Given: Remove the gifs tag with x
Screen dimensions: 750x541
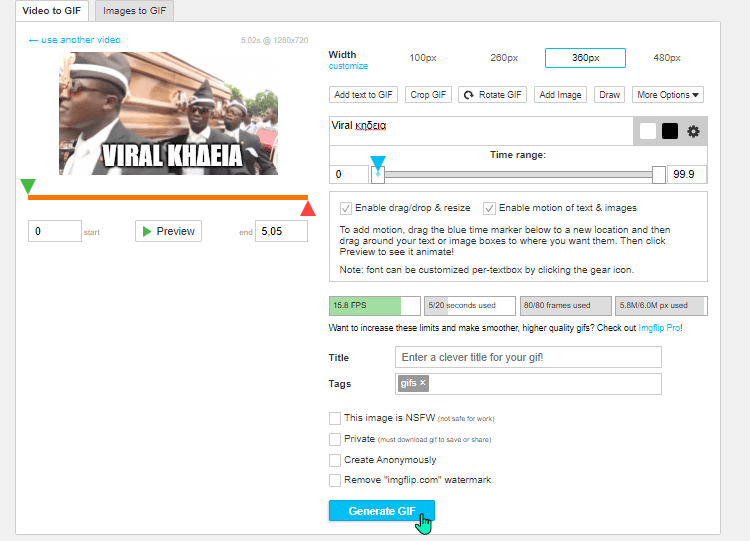Looking at the screenshot, I should tap(422, 383).
